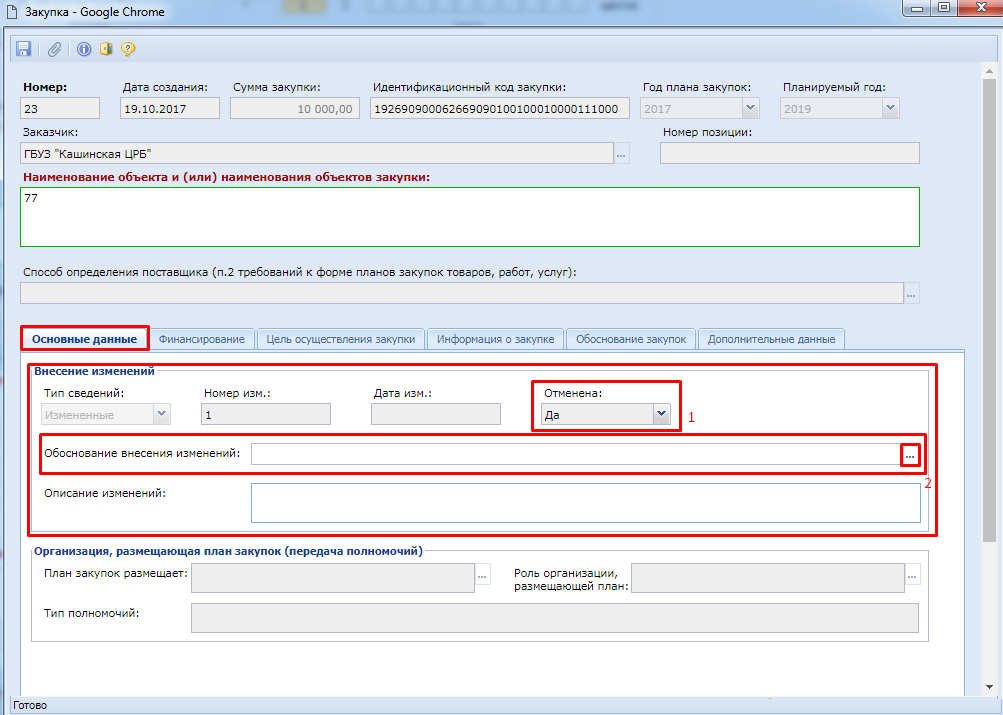Click the Save floppy disk icon
Image resolution: width=1003 pixels, height=715 pixels.
click(24, 49)
